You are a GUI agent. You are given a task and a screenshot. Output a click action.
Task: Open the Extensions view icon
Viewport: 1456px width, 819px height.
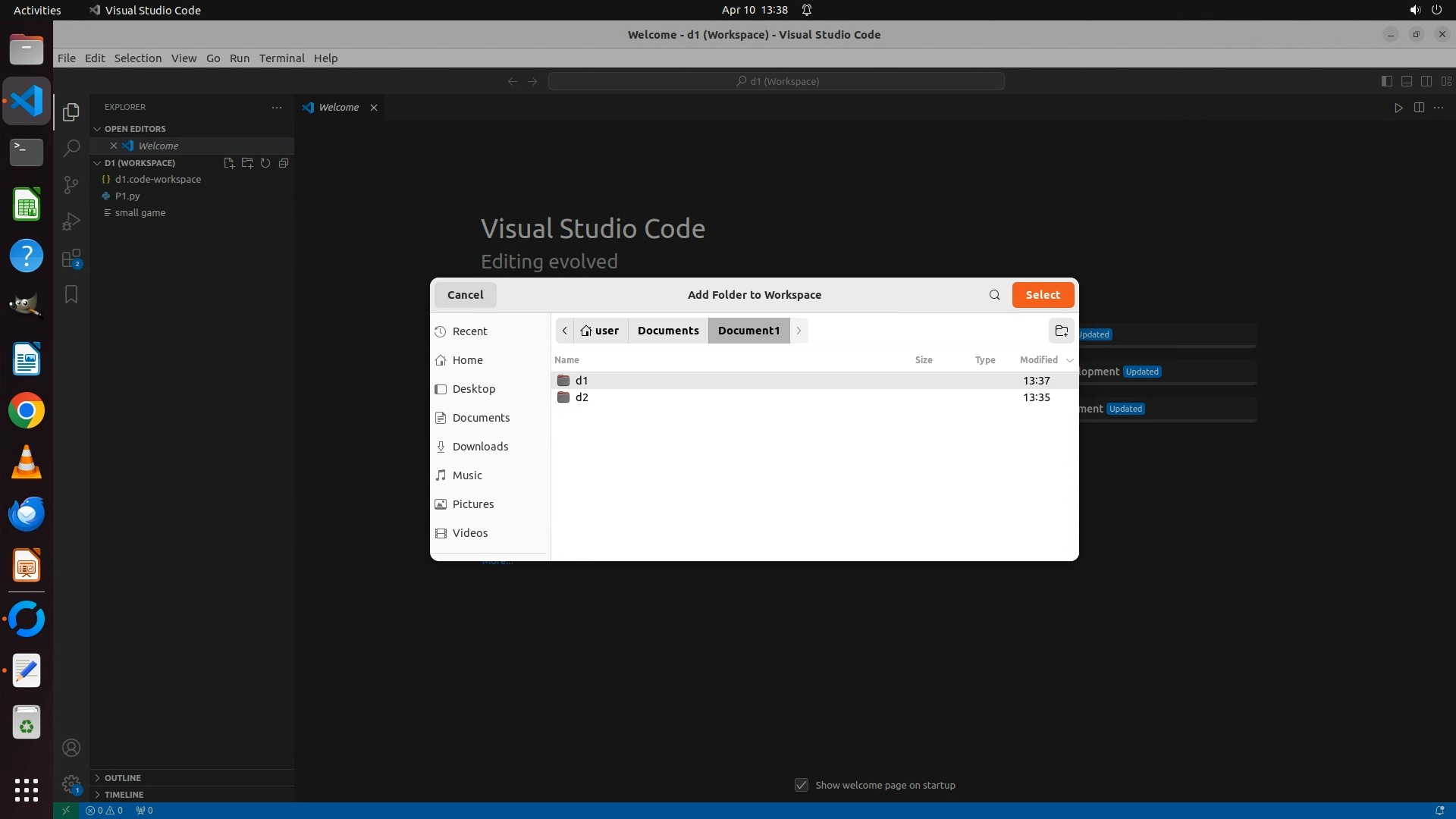click(71, 259)
